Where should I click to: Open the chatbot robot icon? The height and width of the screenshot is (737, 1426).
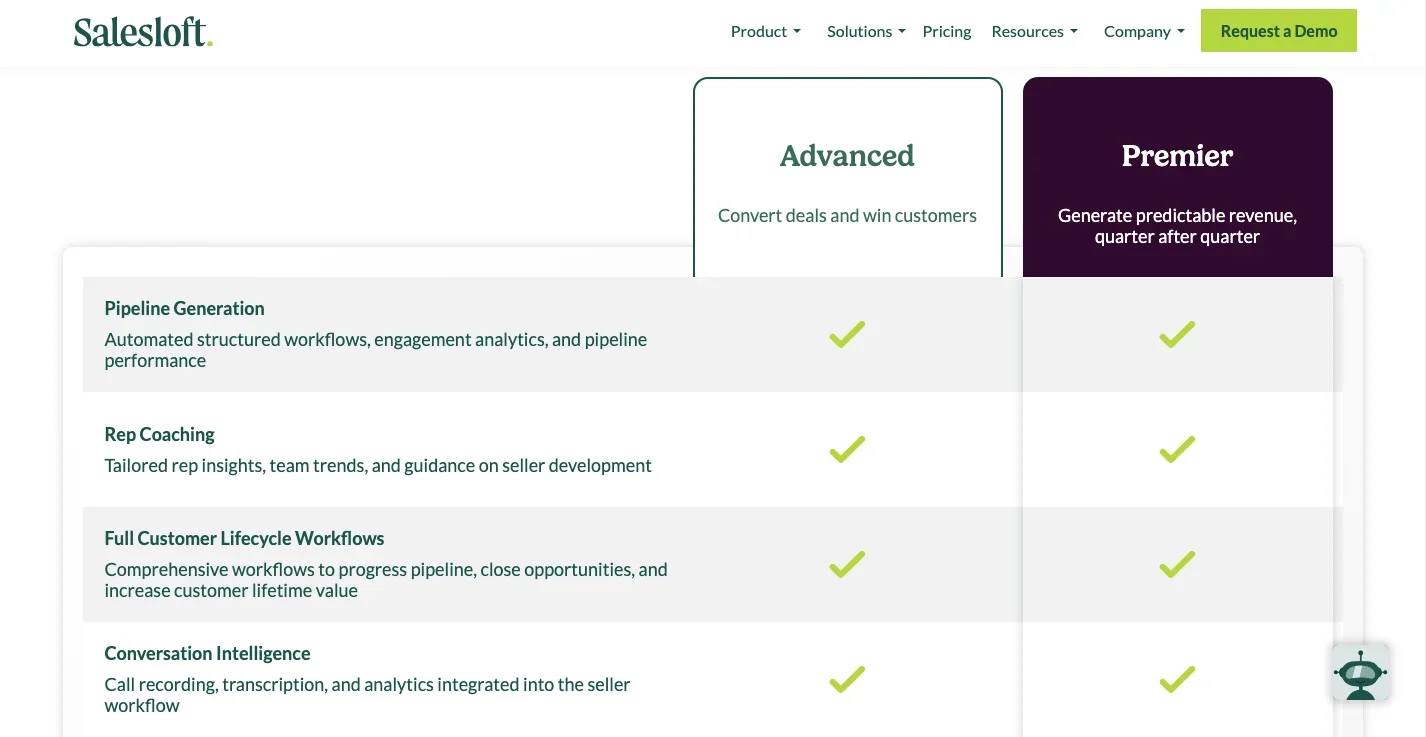1360,673
